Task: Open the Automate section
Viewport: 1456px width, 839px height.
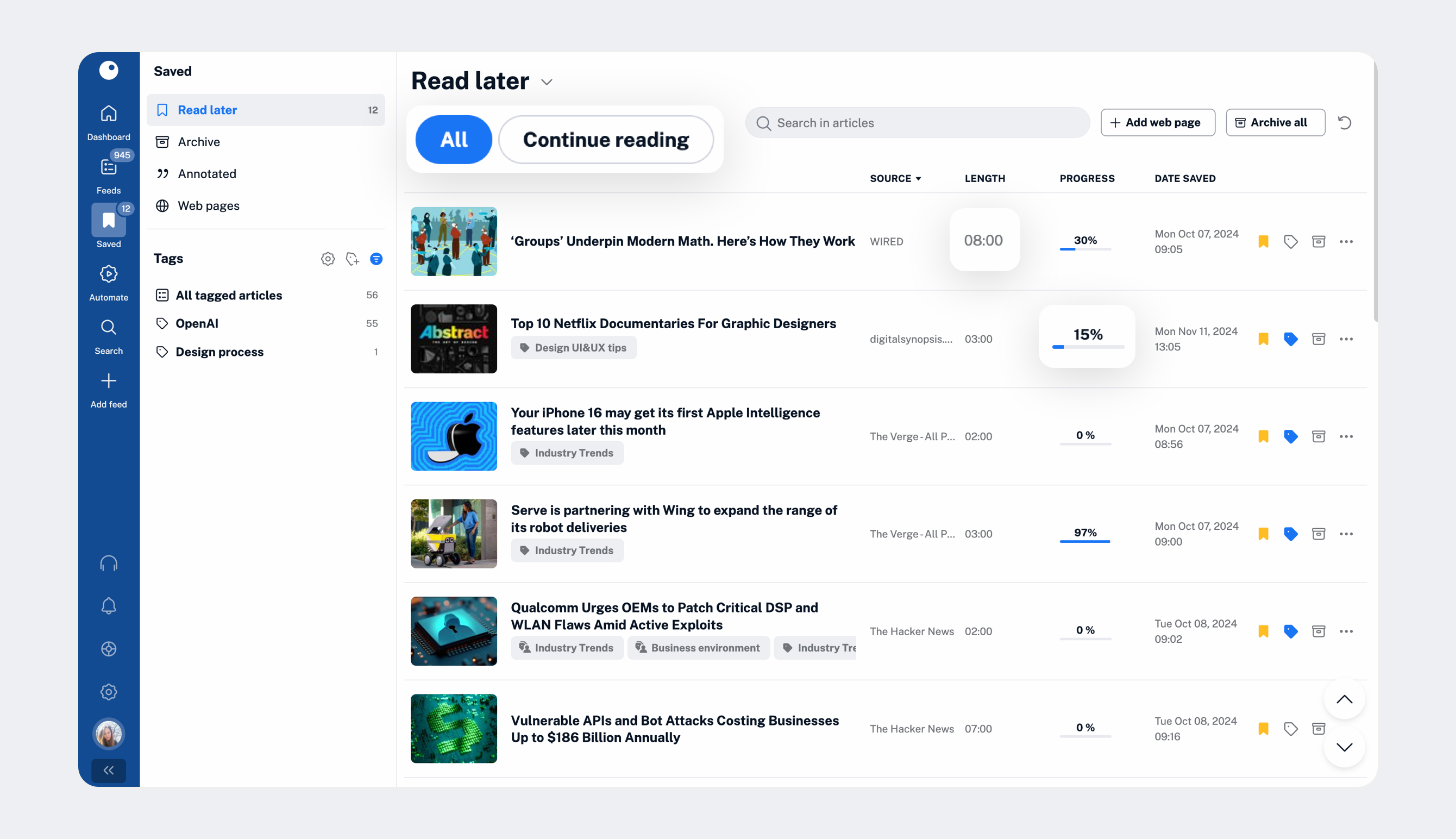Action: (108, 283)
